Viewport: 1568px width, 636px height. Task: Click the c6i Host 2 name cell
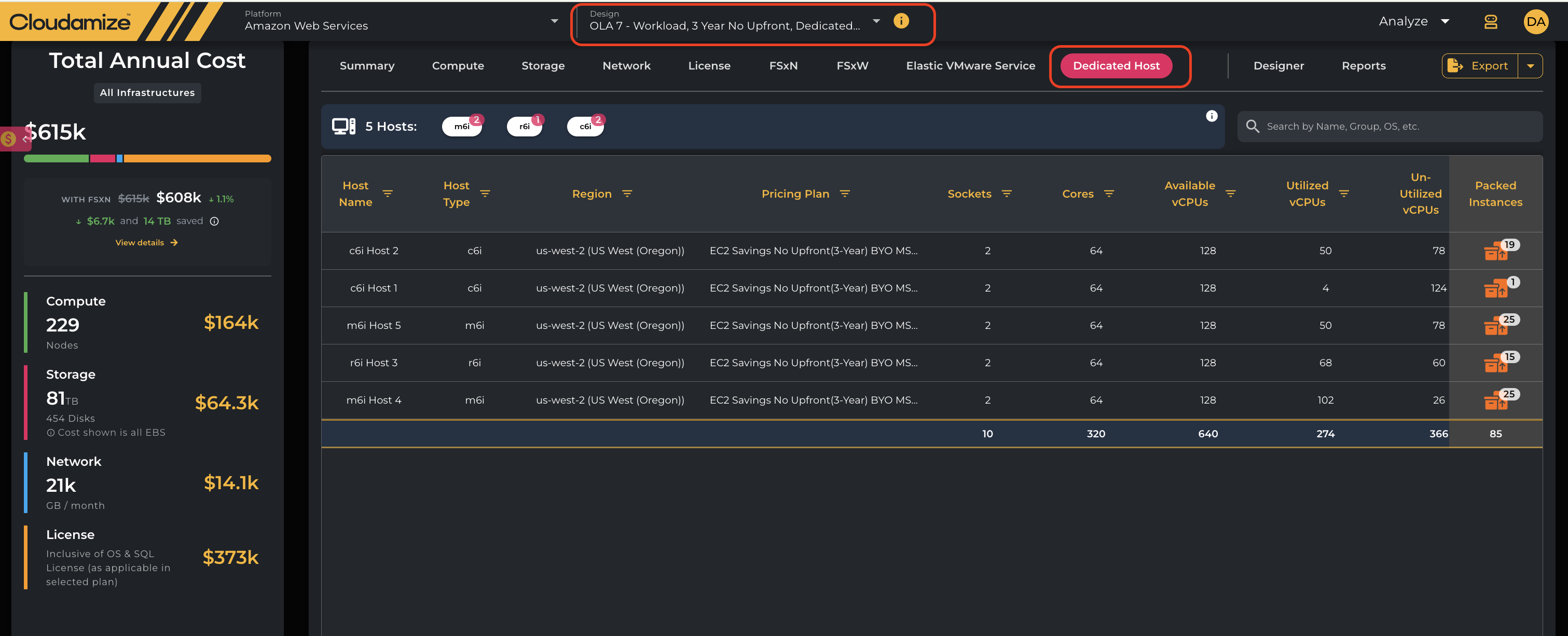pos(374,251)
